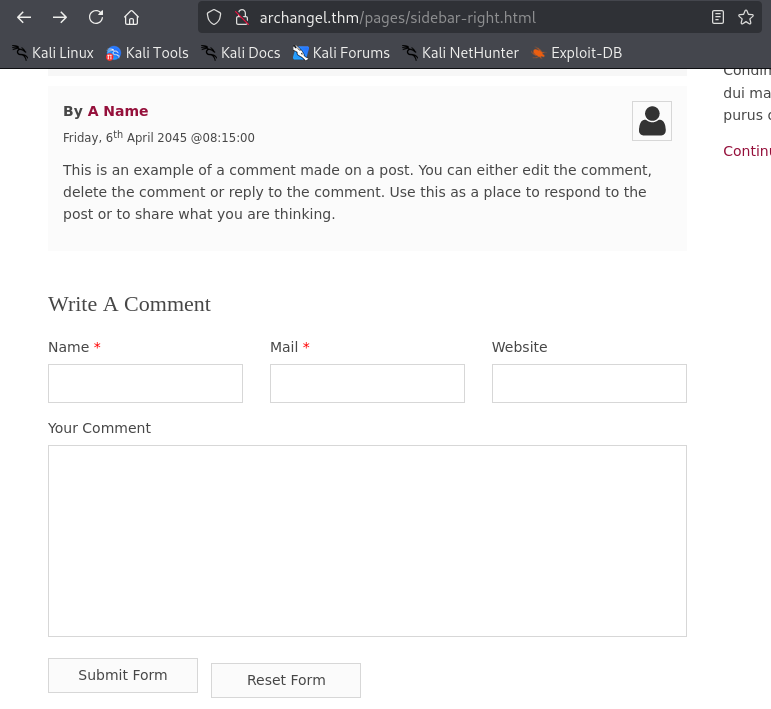Focus the Name input field
The image size is (771, 709).
[x=146, y=384]
